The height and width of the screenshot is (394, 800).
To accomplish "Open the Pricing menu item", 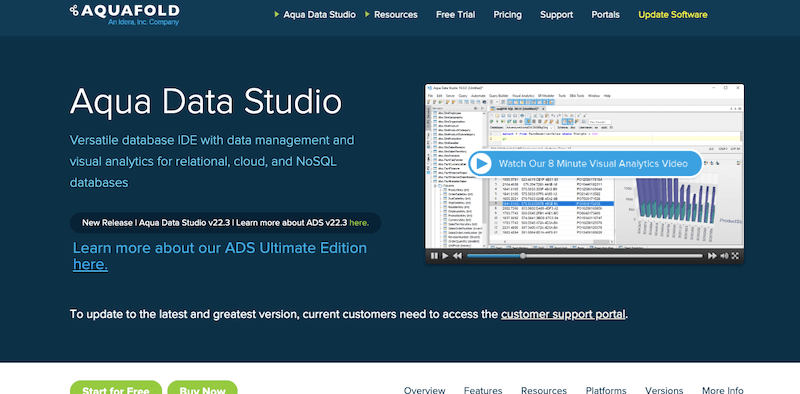I will [x=508, y=15].
